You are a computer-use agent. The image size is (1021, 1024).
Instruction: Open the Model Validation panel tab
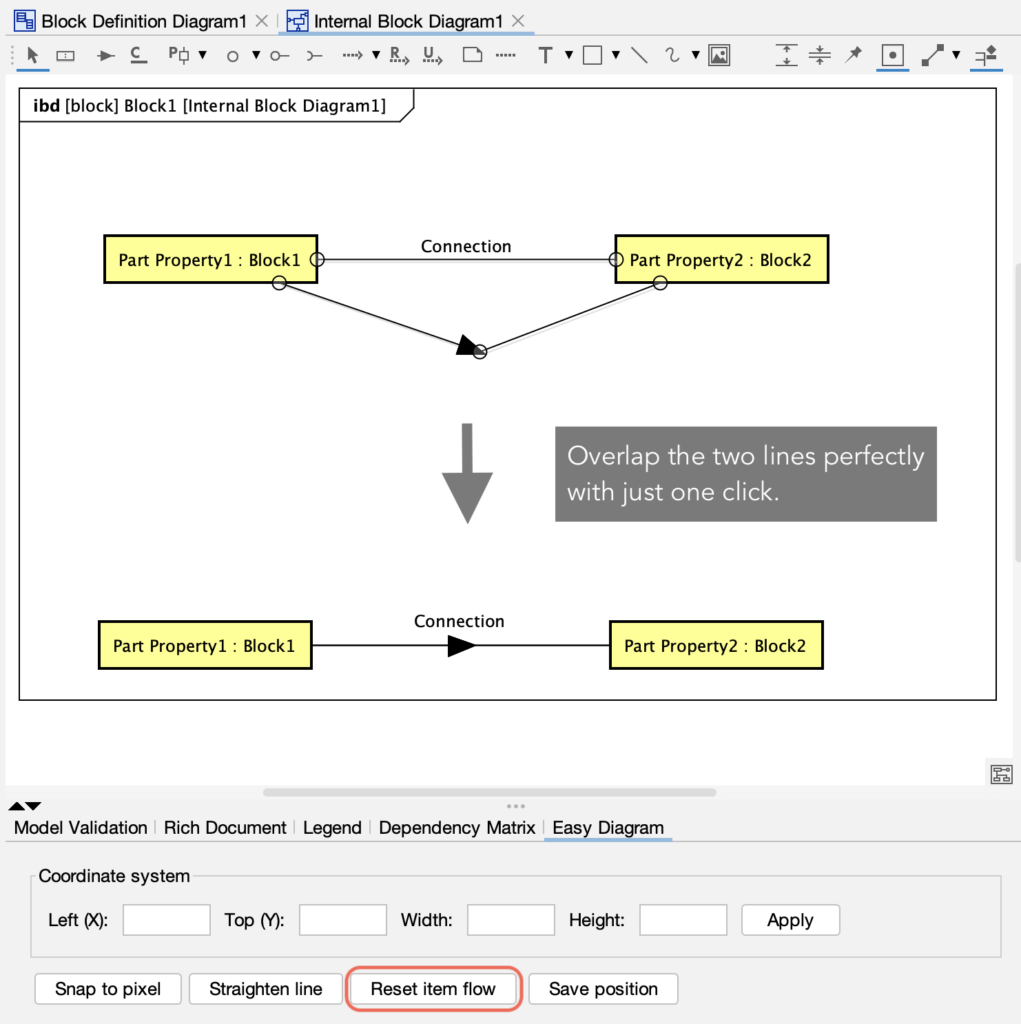click(x=79, y=827)
